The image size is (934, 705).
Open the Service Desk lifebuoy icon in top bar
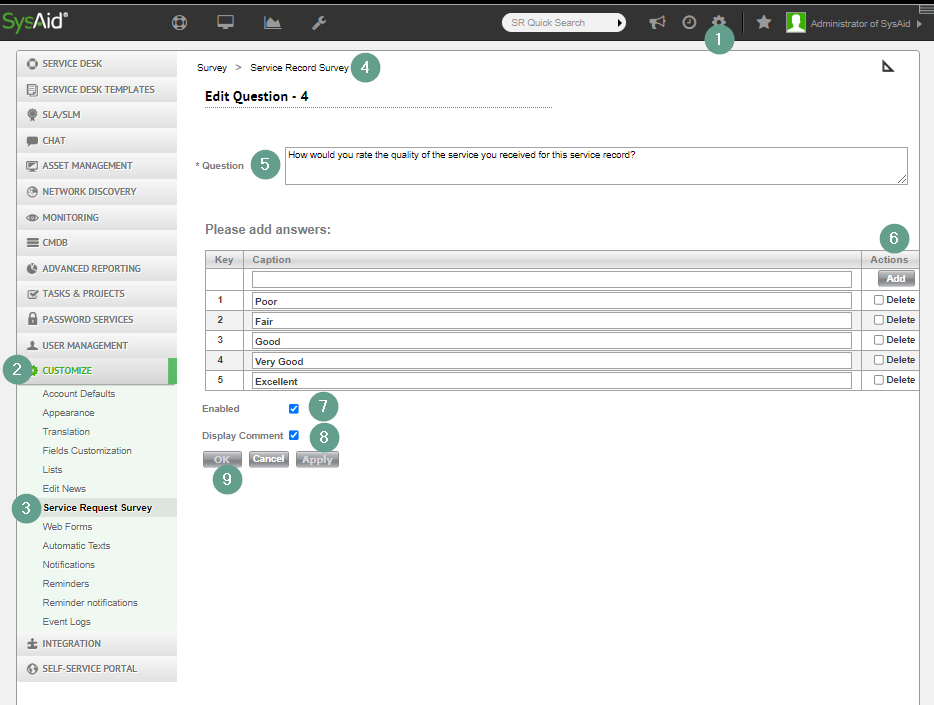(179, 23)
